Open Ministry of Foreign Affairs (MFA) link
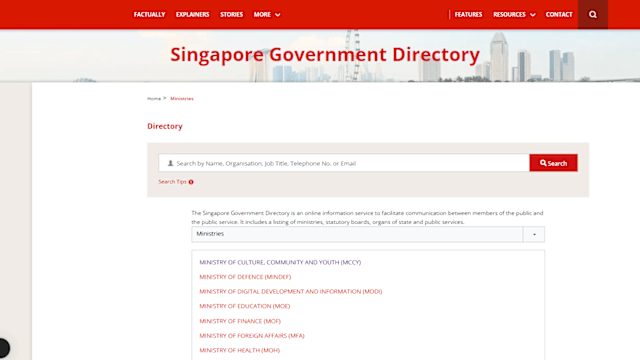The width and height of the screenshot is (640, 360). (252, 336)
